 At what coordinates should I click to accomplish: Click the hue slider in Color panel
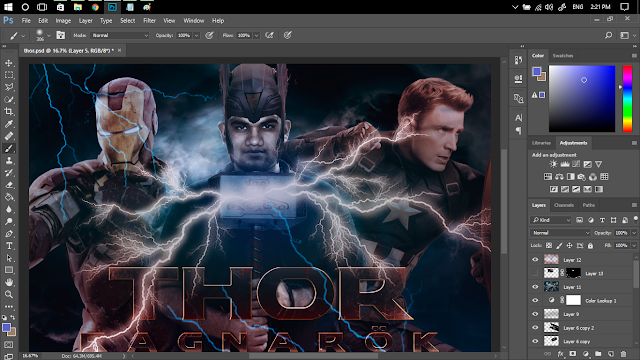pos(627,99)
